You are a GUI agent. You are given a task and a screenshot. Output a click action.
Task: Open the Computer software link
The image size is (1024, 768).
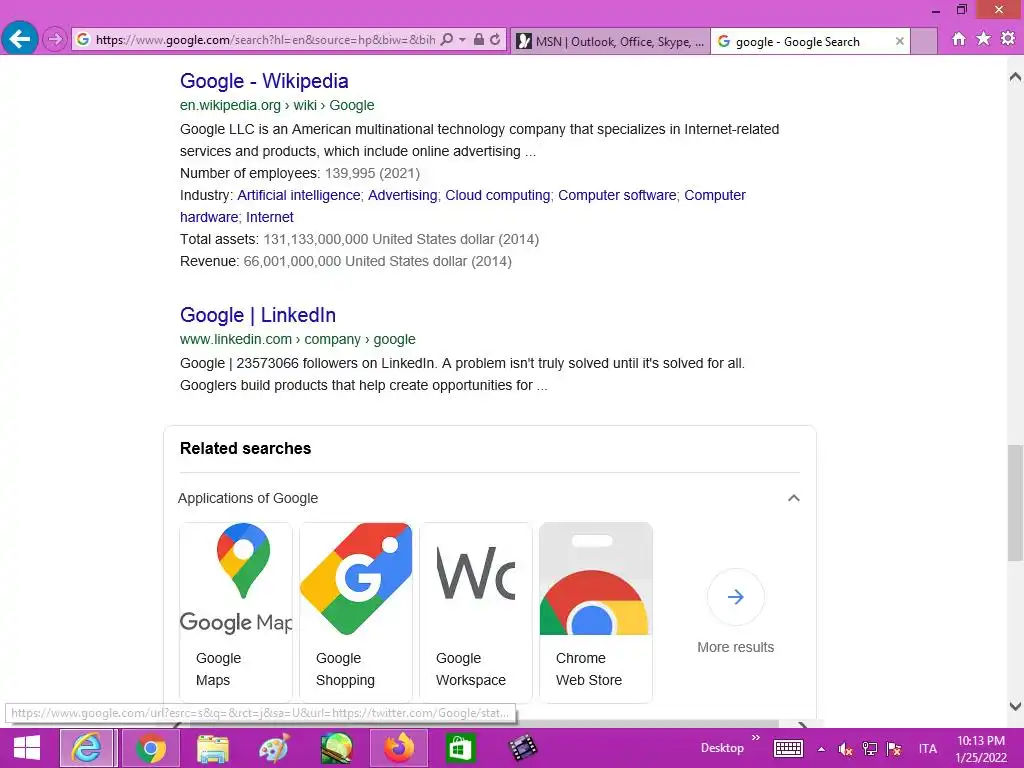point(617,195)
